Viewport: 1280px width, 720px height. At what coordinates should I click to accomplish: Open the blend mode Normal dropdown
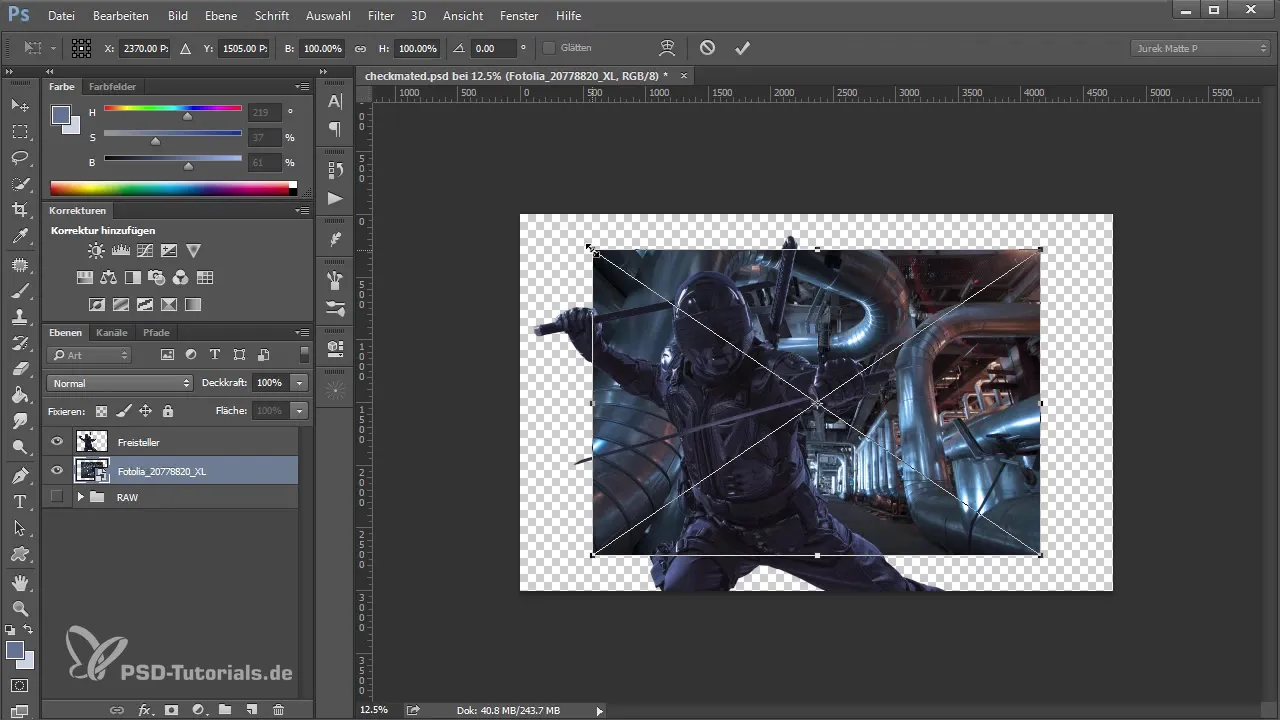pyautogui.click(x=120, y=383)
